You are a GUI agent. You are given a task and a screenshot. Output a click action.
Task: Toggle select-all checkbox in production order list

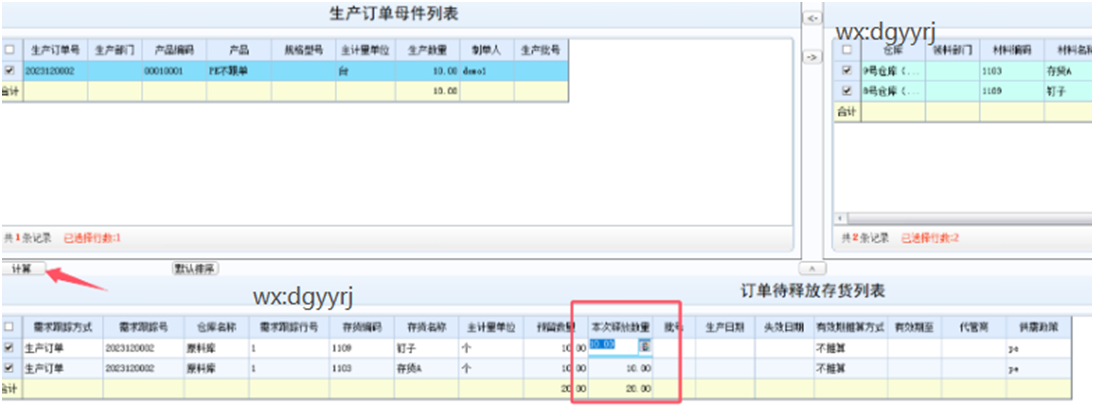(10, 49)
